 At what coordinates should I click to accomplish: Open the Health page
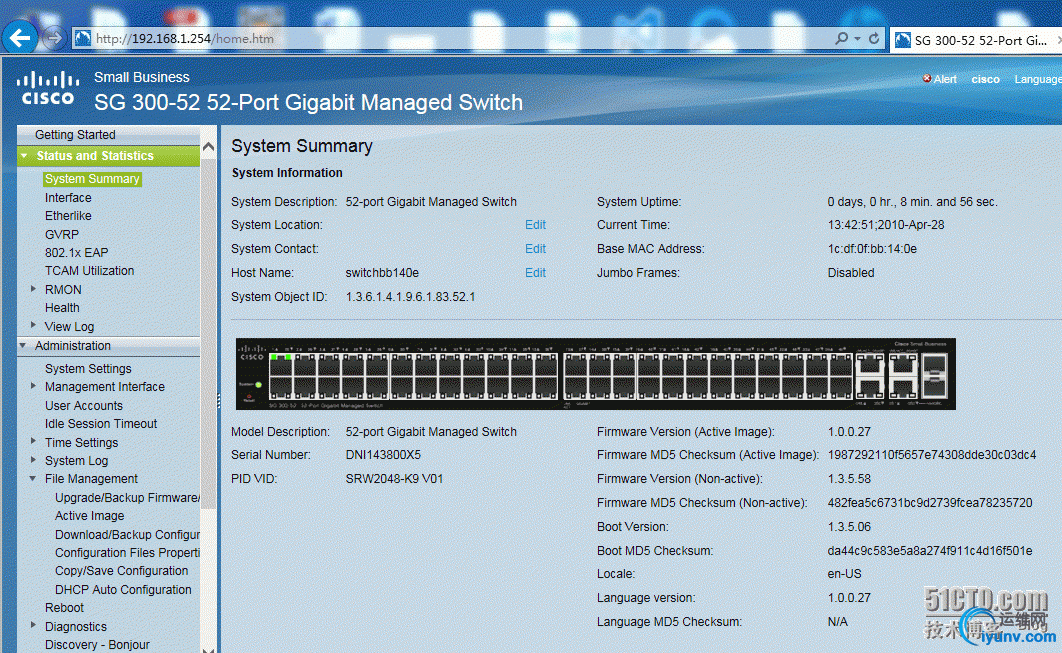tap(62, 308)
